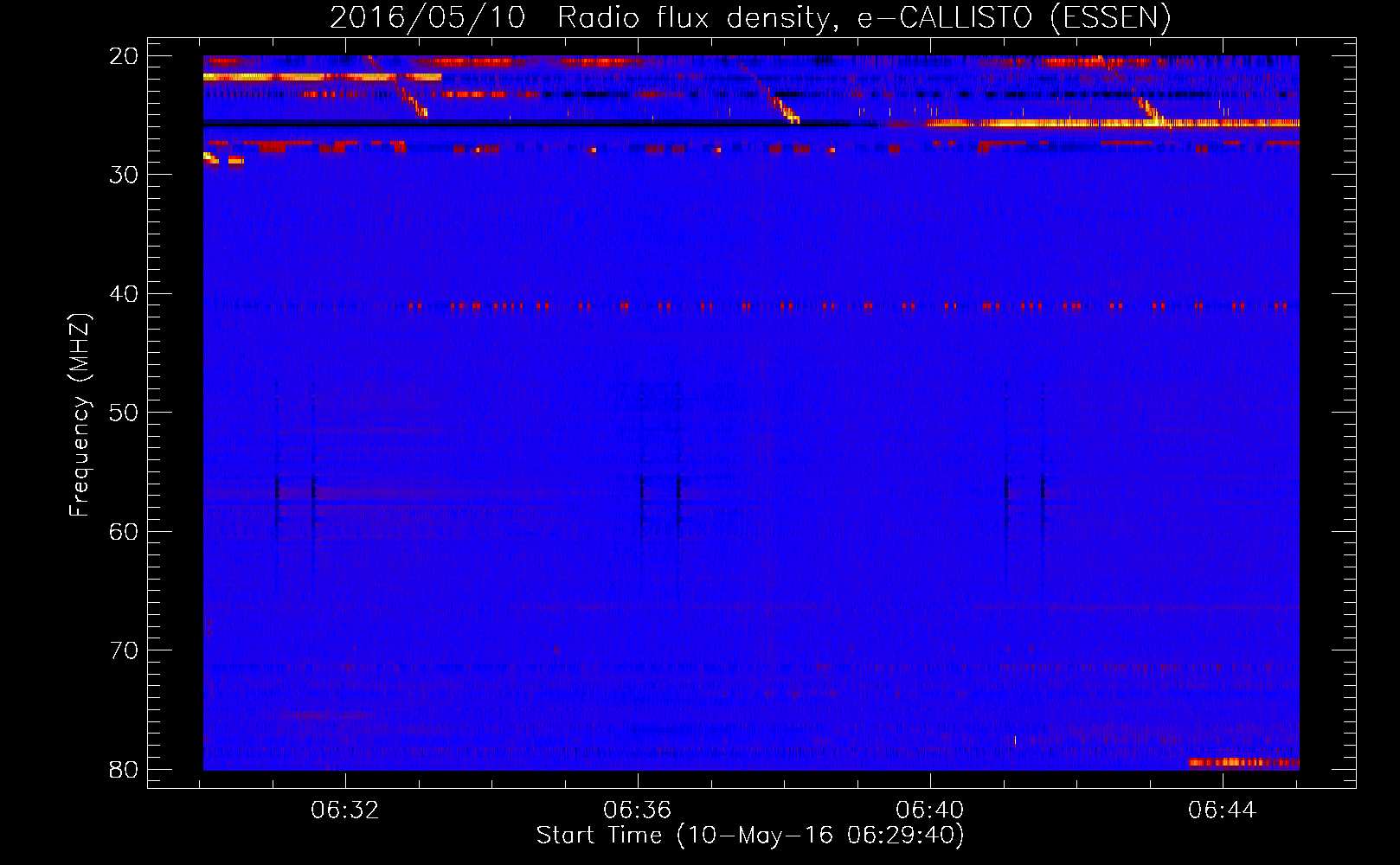Click the 06:36 time tick label
Screen dimensions: 1400x865
[638, 811]
